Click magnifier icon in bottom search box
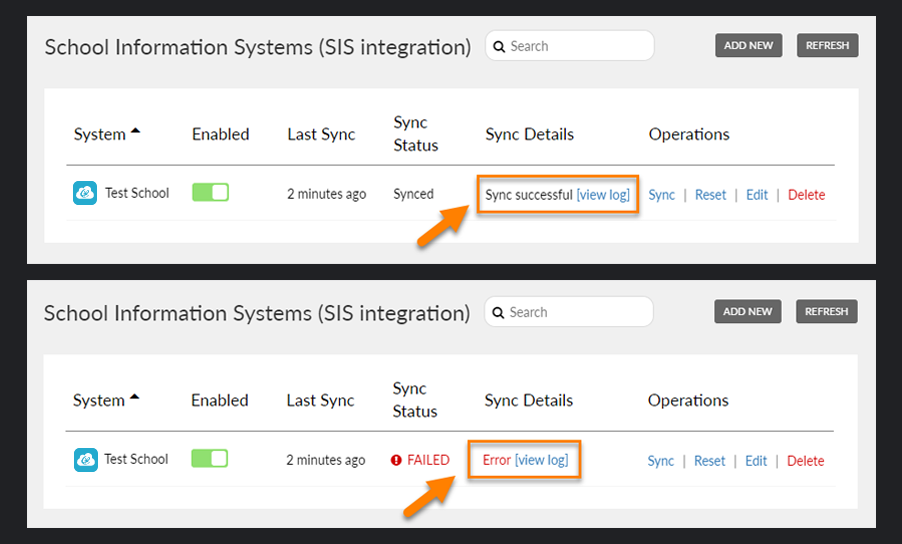This screenshot has width=902, height=544. pos(498,313)
